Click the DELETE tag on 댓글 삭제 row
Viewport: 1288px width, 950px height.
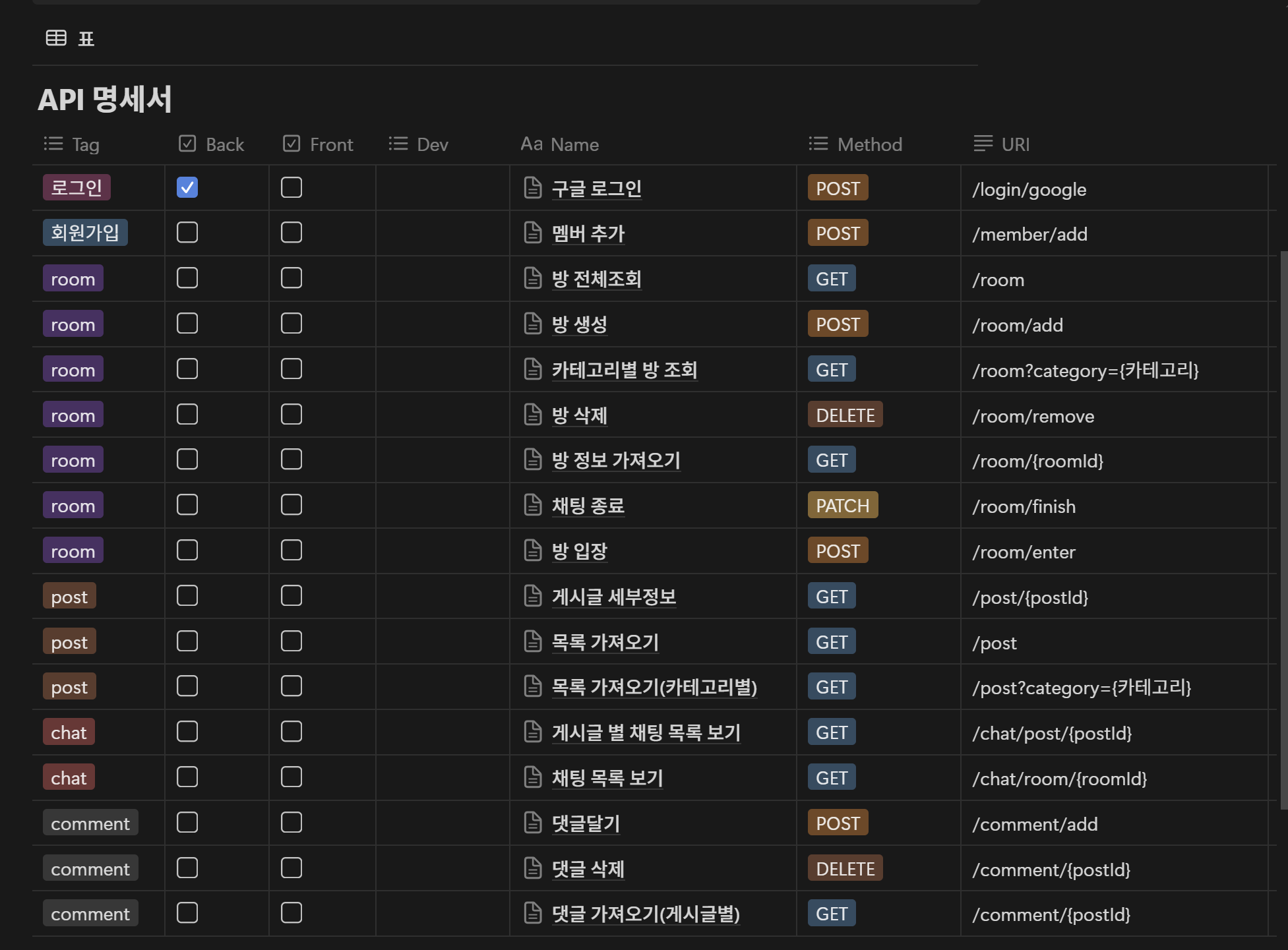point(845,869)
